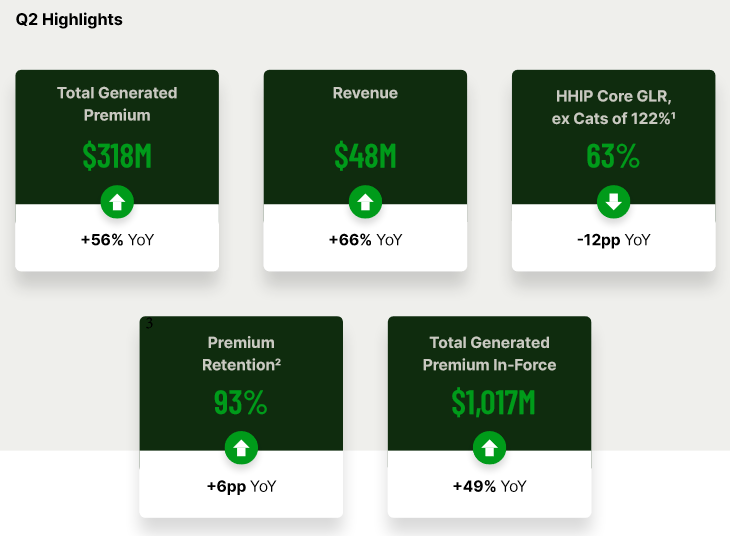Click the Premium Retention title
The width and height of the screenshot is (730, 536).
tap(241, 353)
